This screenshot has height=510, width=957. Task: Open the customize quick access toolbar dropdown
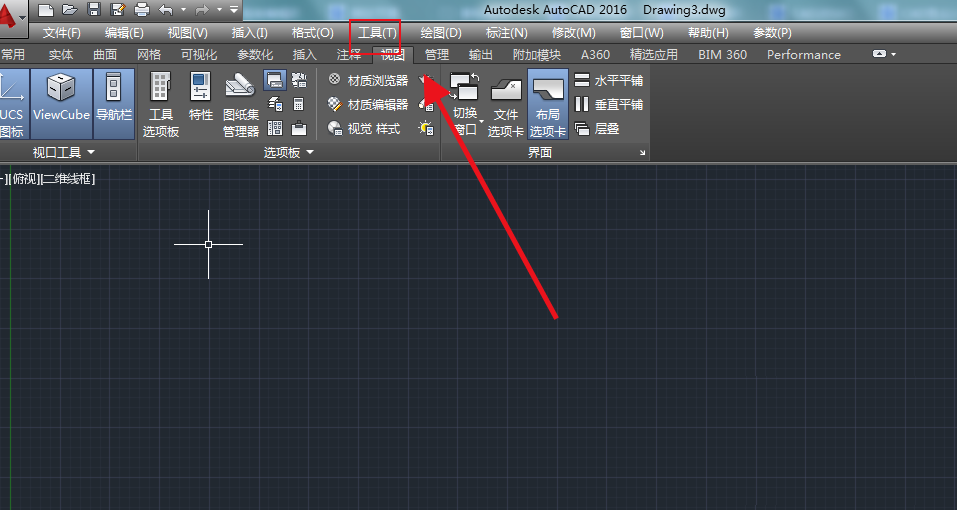point(234,10)
